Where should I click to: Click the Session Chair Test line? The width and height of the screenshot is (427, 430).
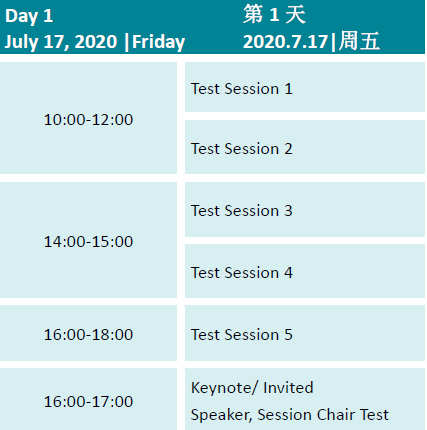[323, 415]
